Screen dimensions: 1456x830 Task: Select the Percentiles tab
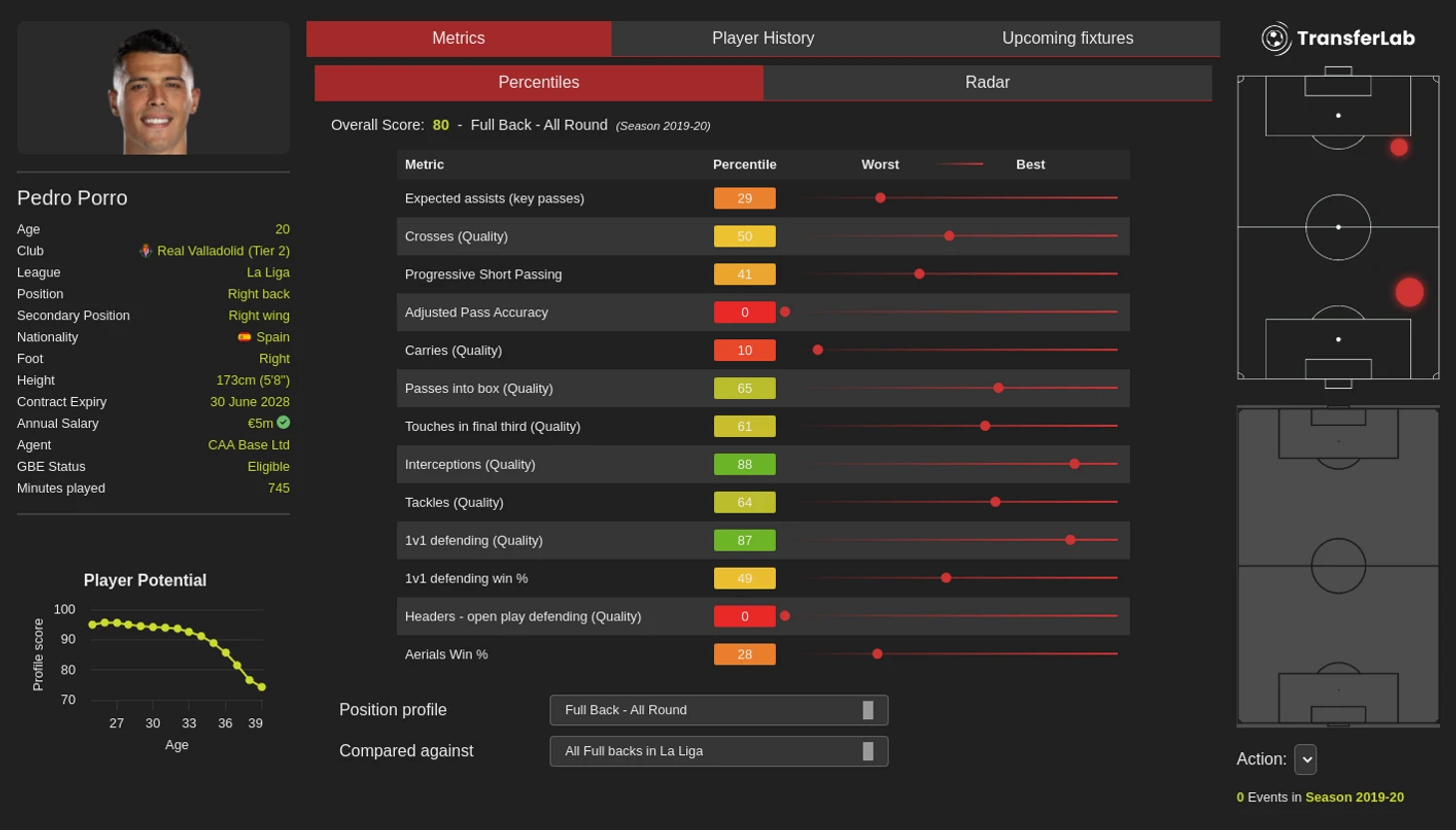tap(539, 83)
